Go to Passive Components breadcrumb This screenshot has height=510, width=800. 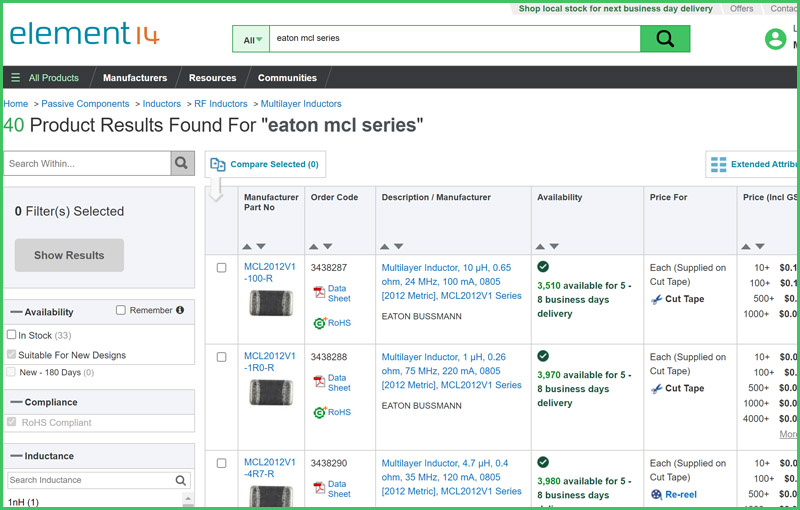click(85, 104)
